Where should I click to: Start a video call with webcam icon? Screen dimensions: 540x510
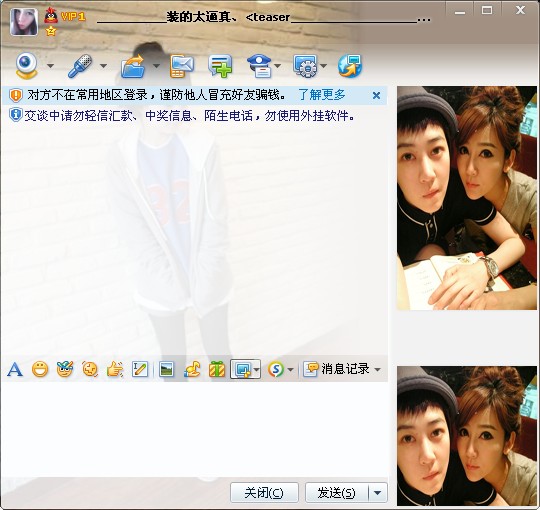[x=27, y=65]
